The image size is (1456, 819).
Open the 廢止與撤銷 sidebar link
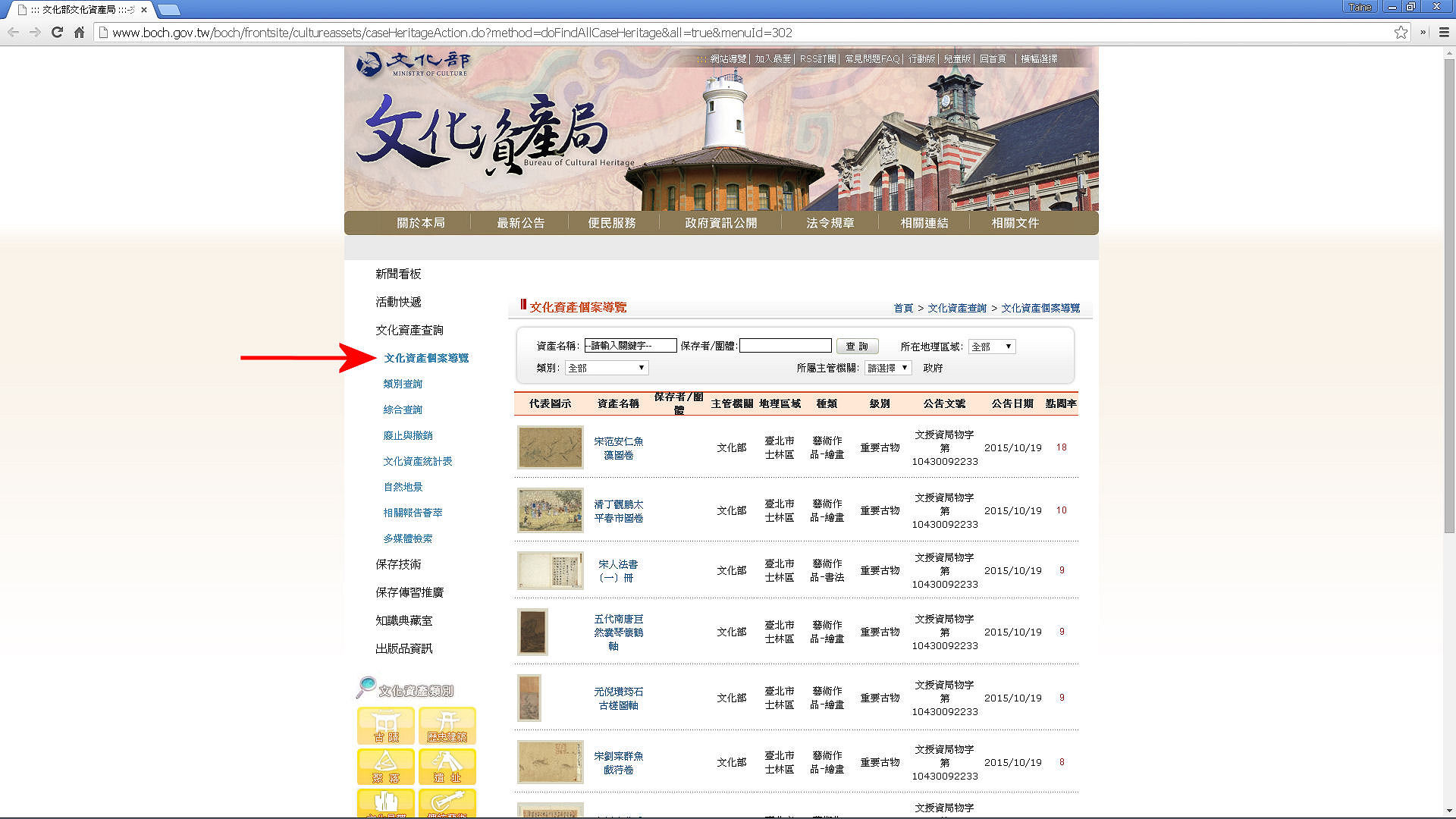coord(408,435)
